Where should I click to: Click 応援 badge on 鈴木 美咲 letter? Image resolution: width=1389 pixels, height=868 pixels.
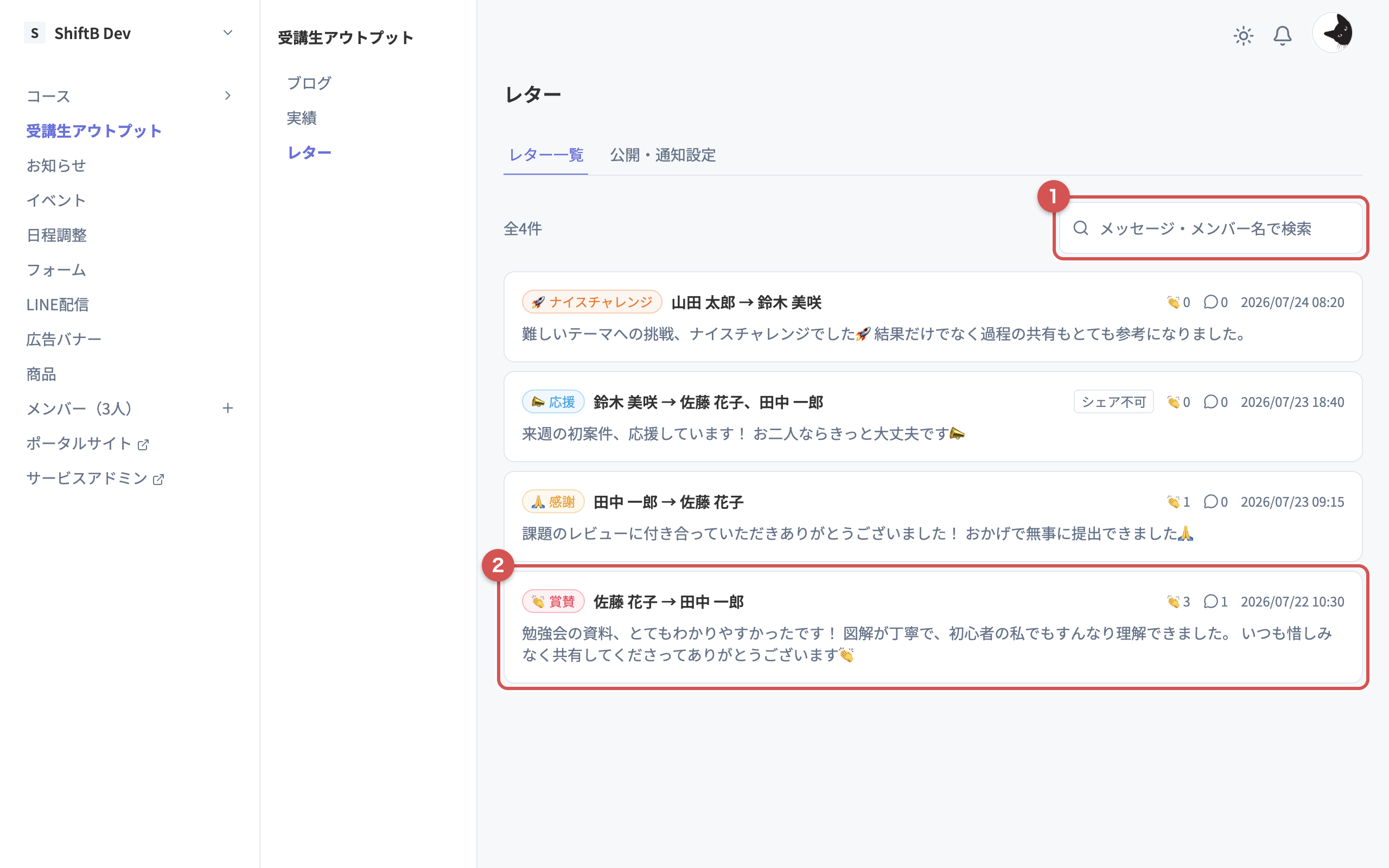(x=553, y=402)
